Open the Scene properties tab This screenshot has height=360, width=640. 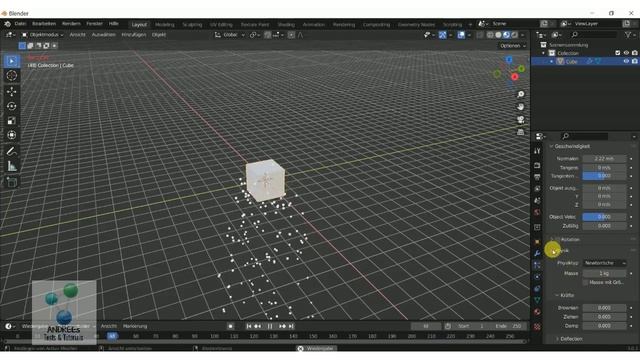coord(537,201)
